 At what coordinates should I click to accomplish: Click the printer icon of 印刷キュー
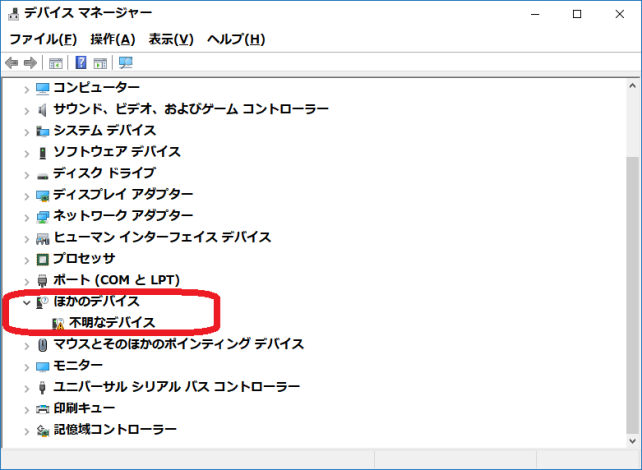43,409
